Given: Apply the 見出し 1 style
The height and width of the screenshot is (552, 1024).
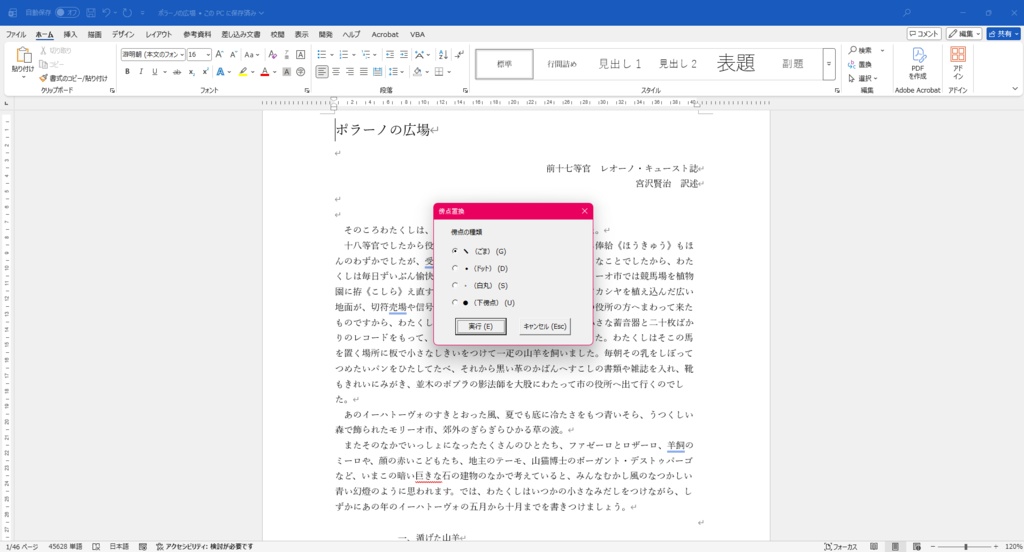Looking at the screenshot, I should pos(620,64).
